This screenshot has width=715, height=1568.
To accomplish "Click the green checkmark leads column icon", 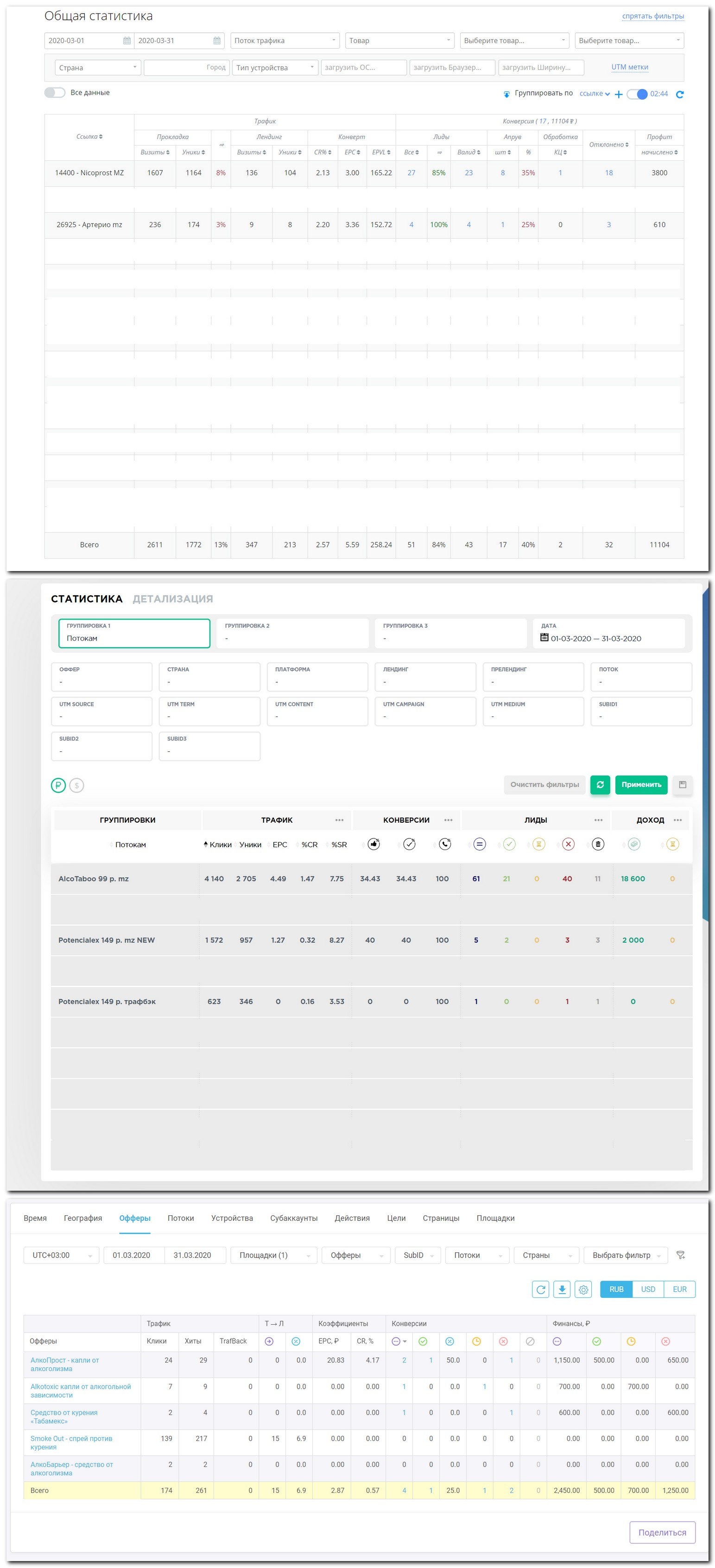I will (x=509, y=844).
